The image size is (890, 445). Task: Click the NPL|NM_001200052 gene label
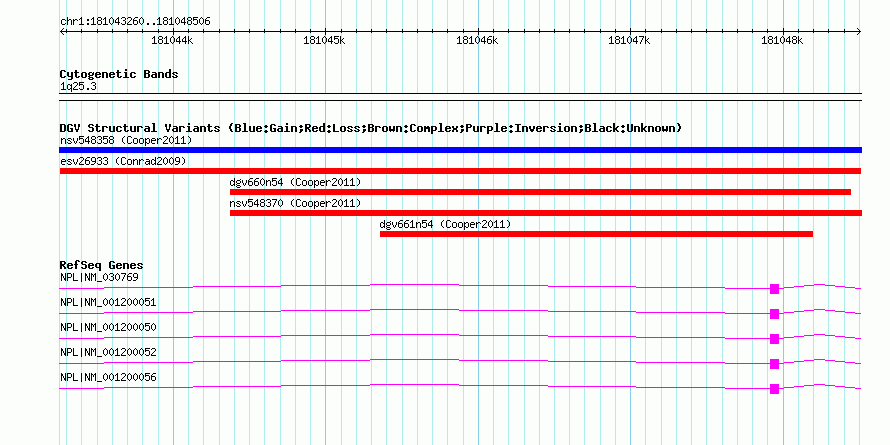108,352
